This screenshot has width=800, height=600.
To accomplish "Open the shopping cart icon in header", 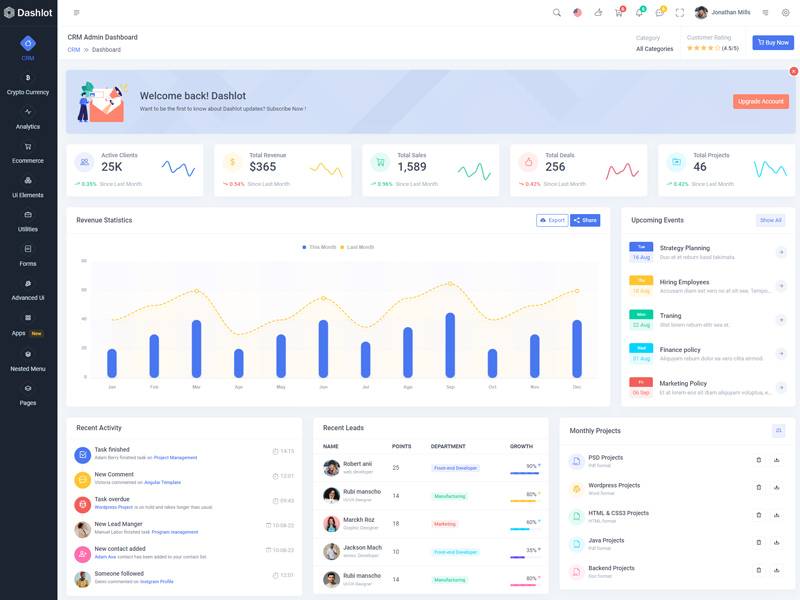I will [618, 13].
